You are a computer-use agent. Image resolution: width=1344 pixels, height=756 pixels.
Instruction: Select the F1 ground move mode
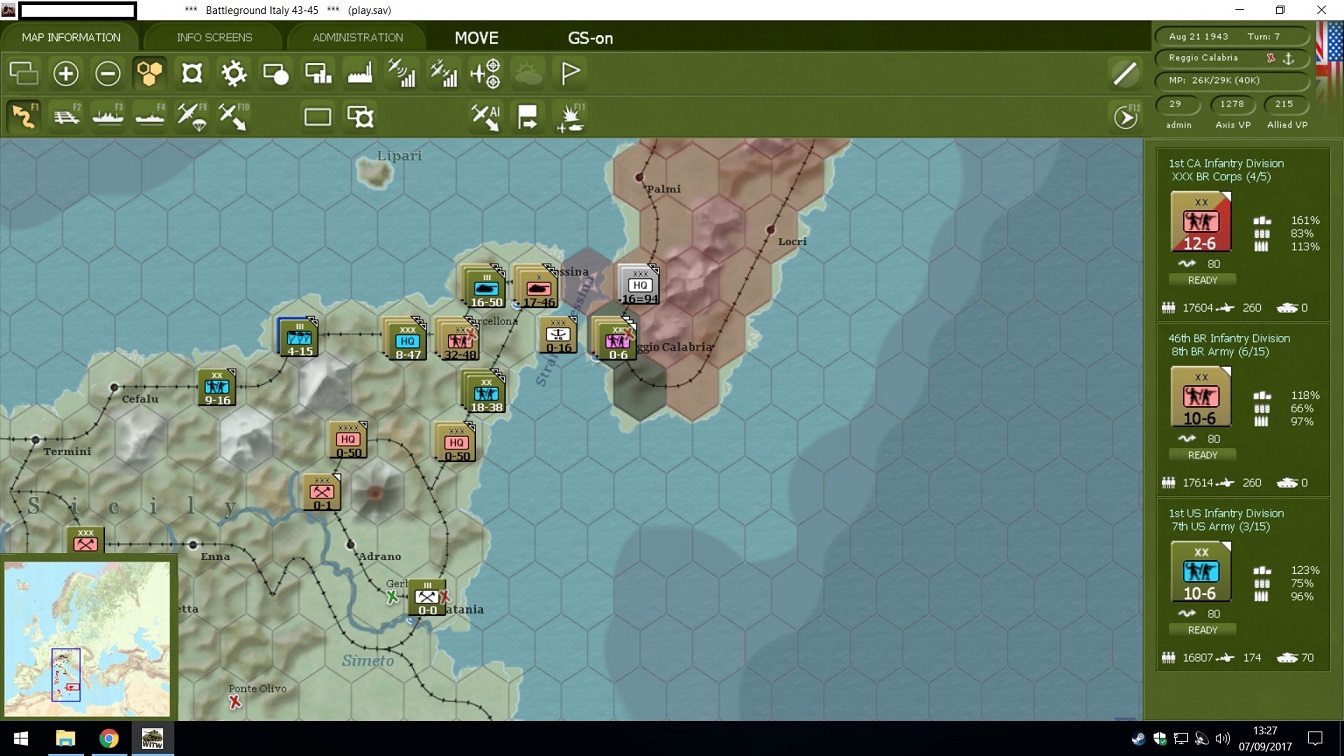click(x=24, y=116)
